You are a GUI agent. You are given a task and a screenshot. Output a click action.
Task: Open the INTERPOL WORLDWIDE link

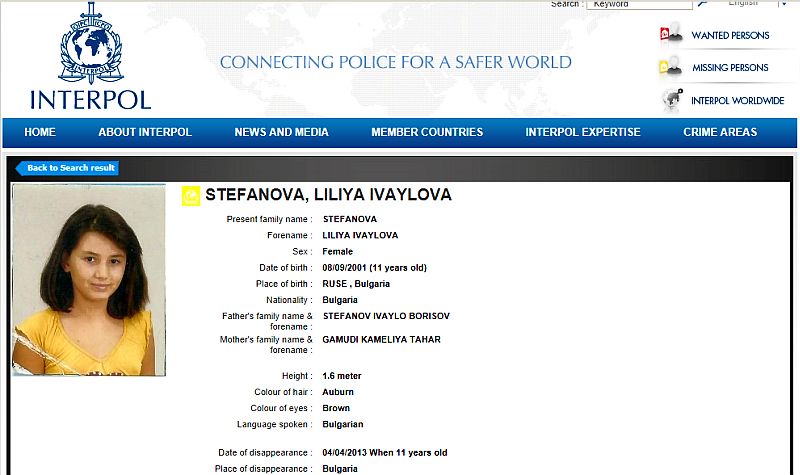coord(737,101)
